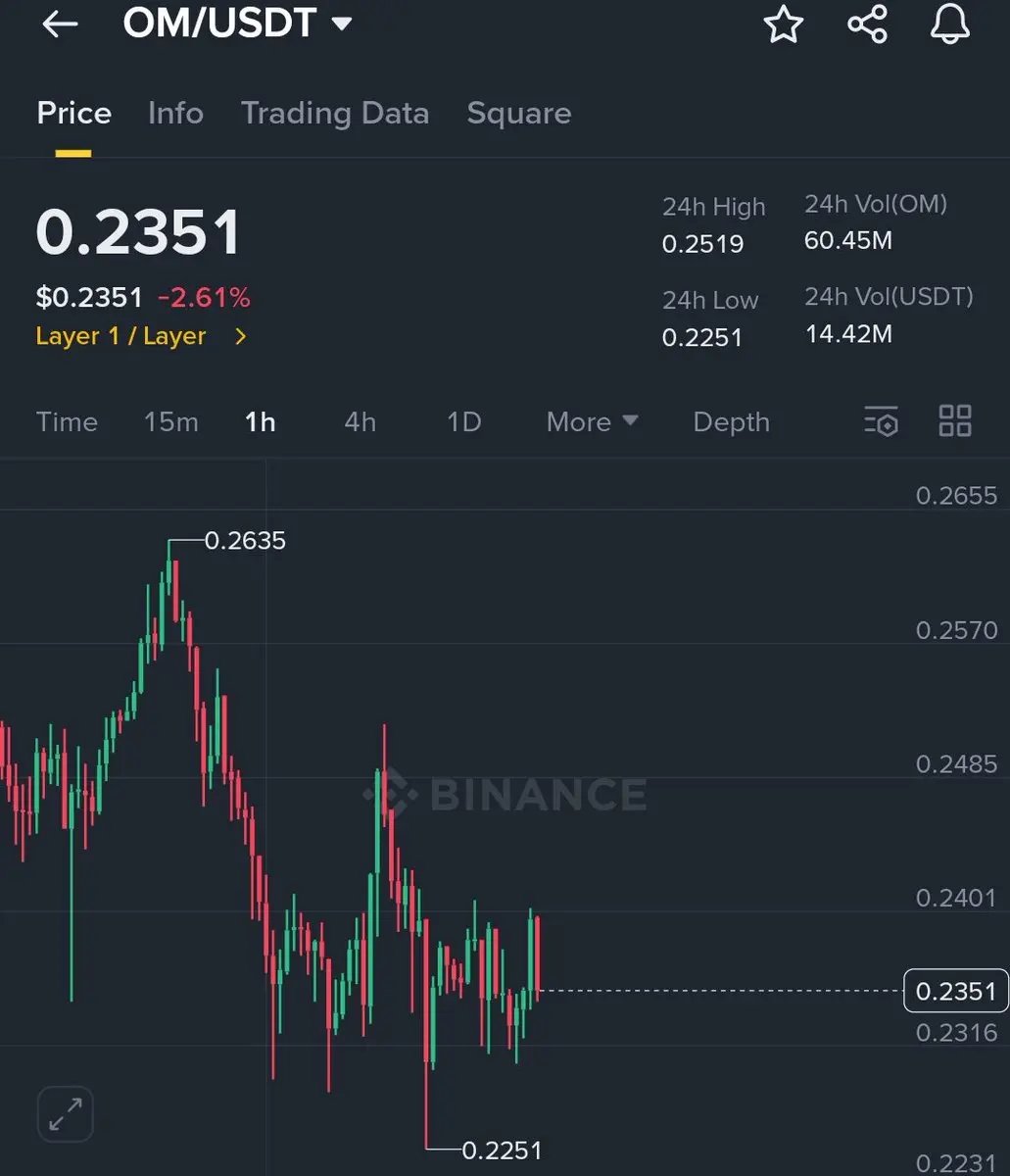The width and height of the screenshot is (1010, 1176).
Task: Open the OM/USDT pair selector dropdown
Action: [238, 24]
